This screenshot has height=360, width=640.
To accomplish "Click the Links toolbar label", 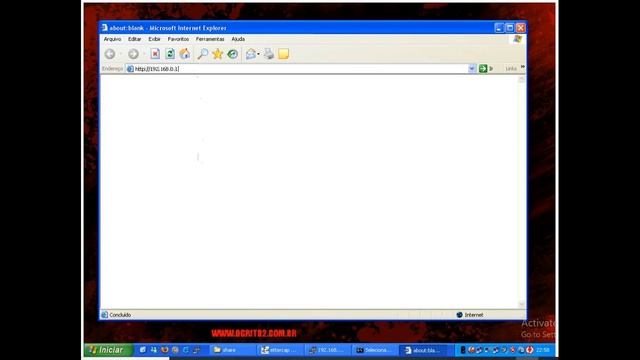I will tap(511, 69).
